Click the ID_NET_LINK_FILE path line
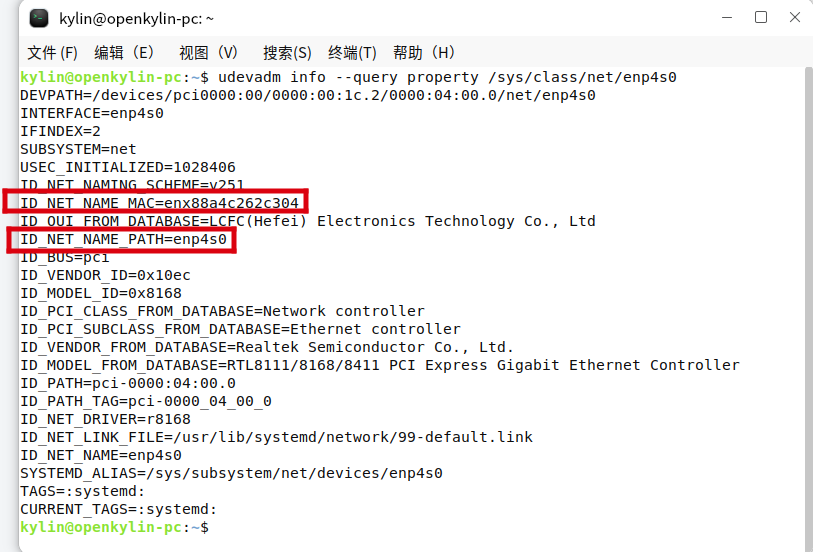The width and height of the screenshot is (813, 552). 276,437
